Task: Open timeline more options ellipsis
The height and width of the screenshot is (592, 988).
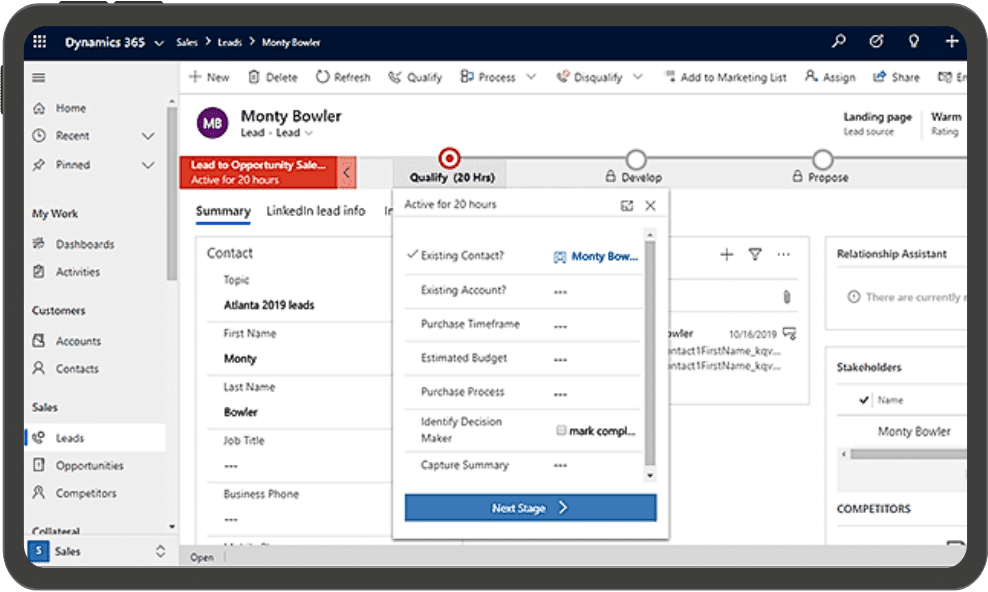Action: 783,254
